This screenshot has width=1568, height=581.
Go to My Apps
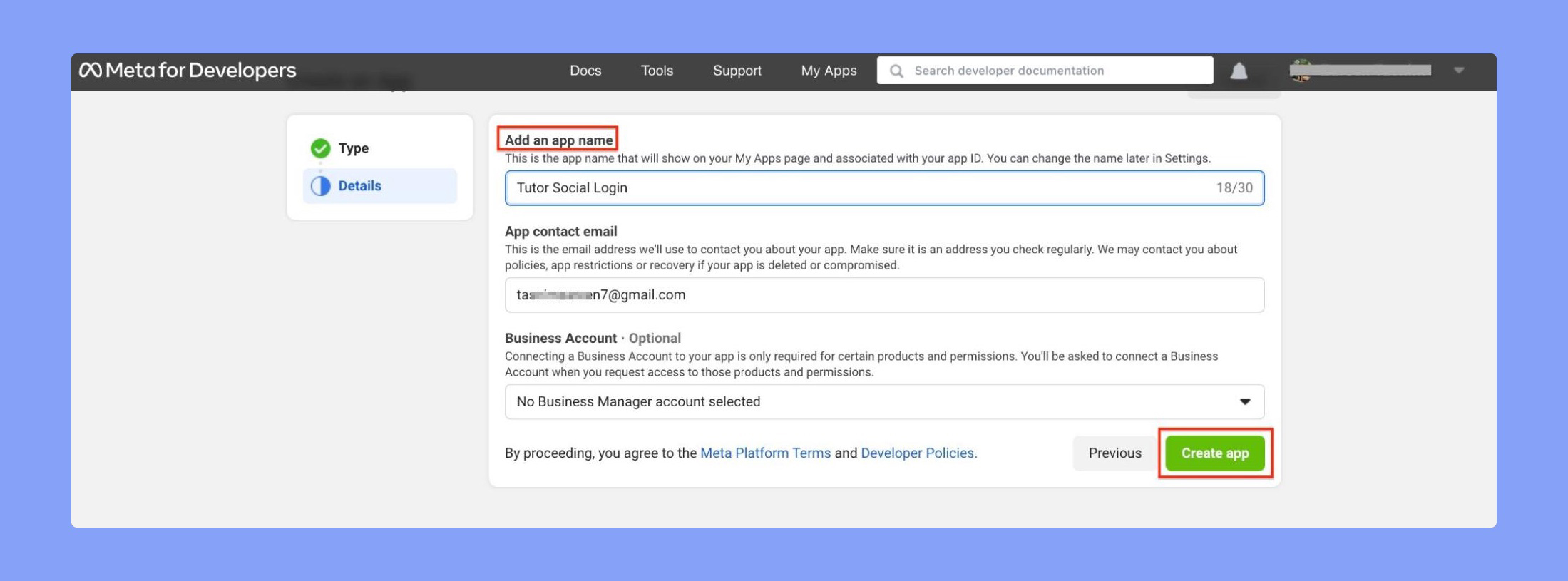pyautogui.click(x=829, y=71)
